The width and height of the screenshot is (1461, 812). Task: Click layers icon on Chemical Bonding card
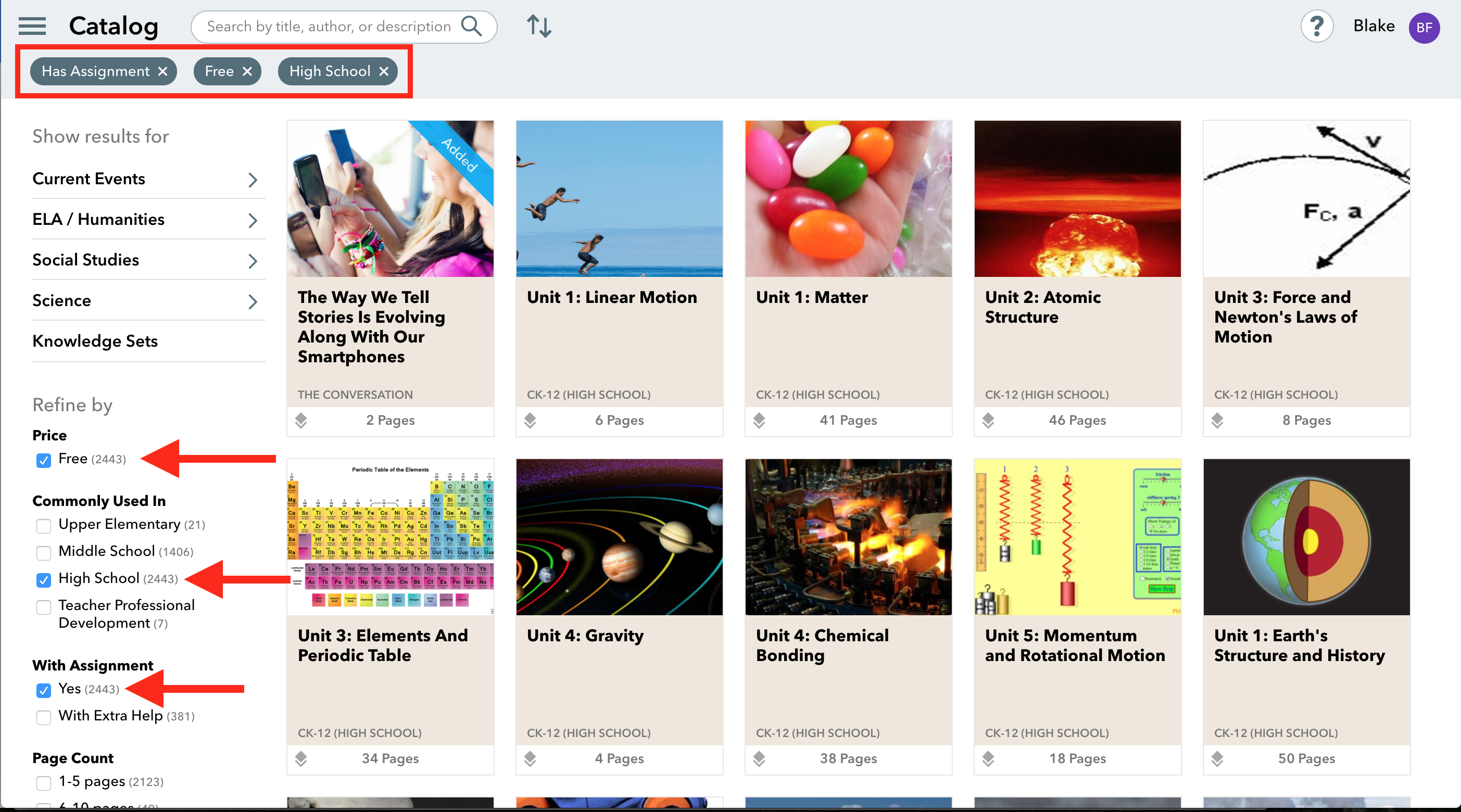(760, 759)
